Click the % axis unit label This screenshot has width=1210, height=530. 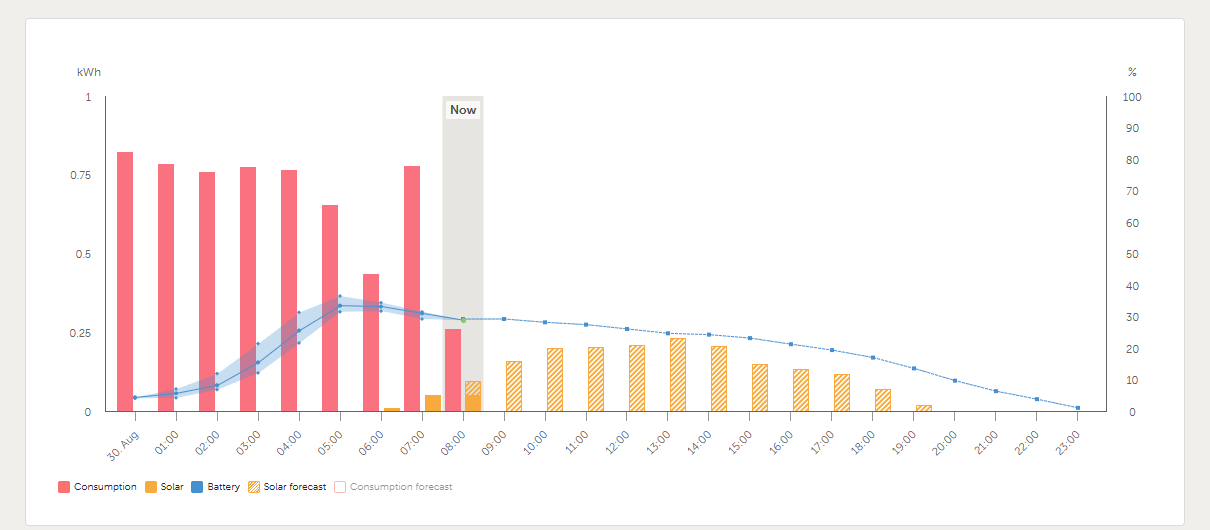coord(1132,72)
